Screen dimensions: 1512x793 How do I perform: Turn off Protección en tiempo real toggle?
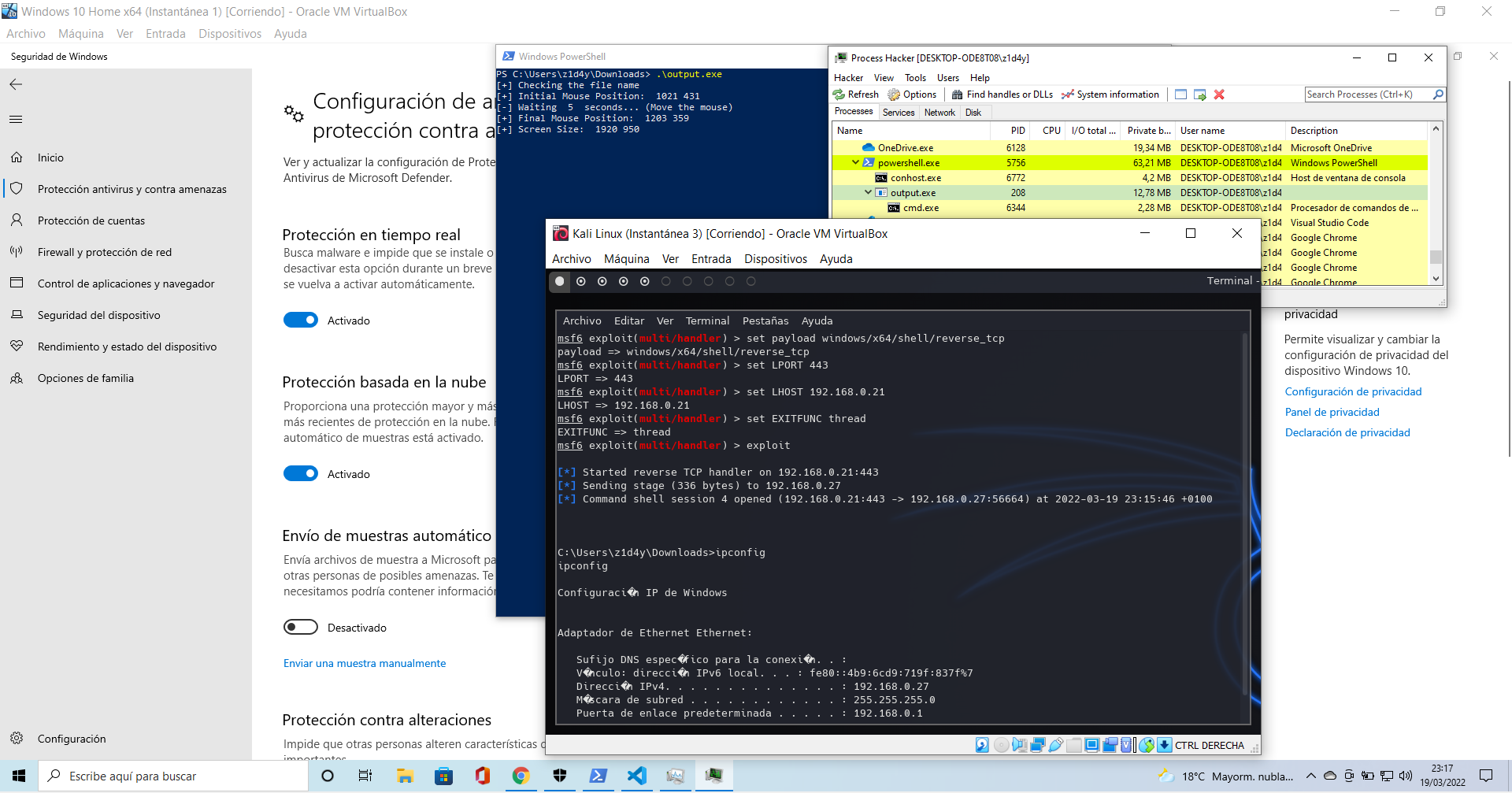click(x=301, y=320)
